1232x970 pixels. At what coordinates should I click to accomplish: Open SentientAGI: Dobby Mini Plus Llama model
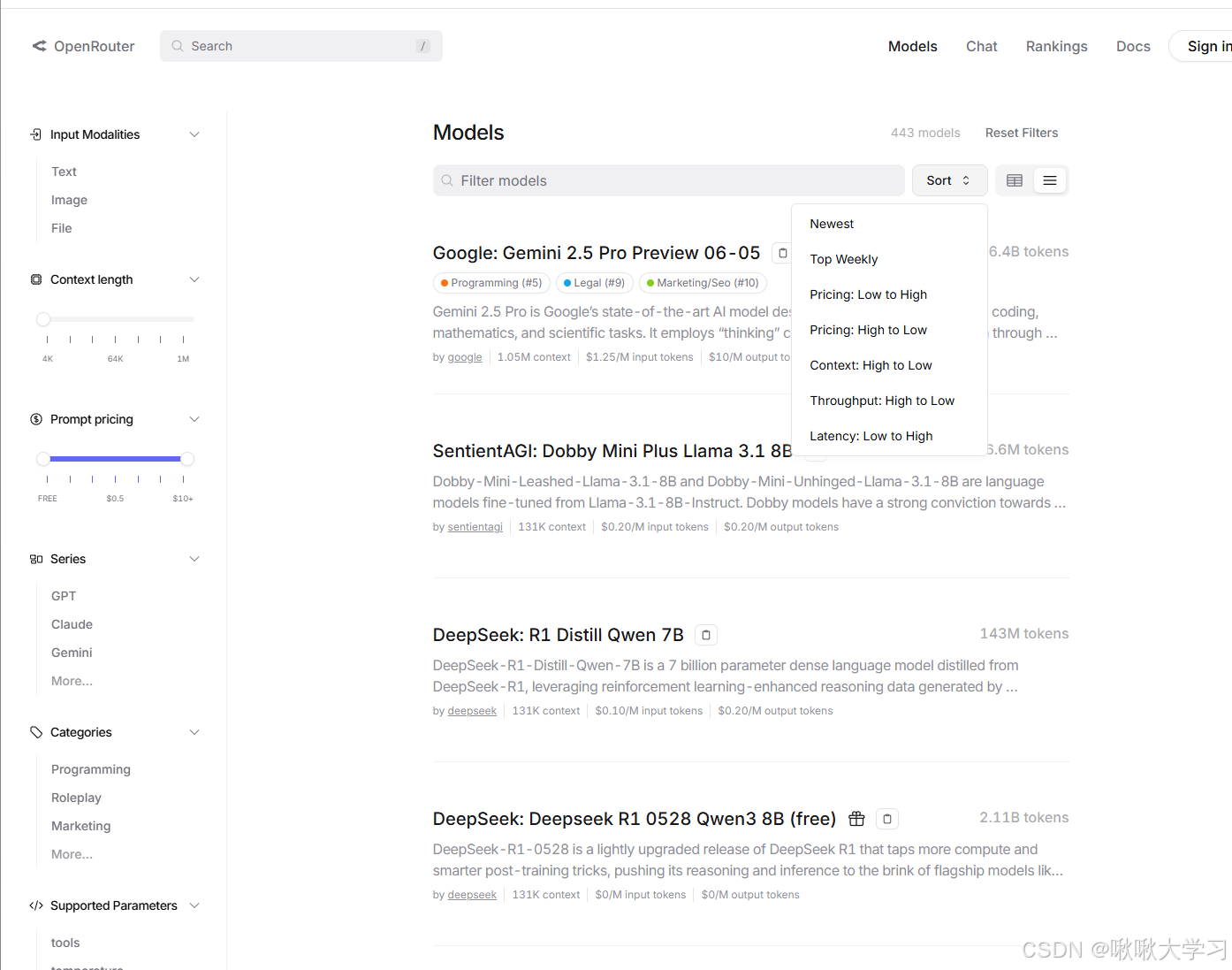(612, 451)
